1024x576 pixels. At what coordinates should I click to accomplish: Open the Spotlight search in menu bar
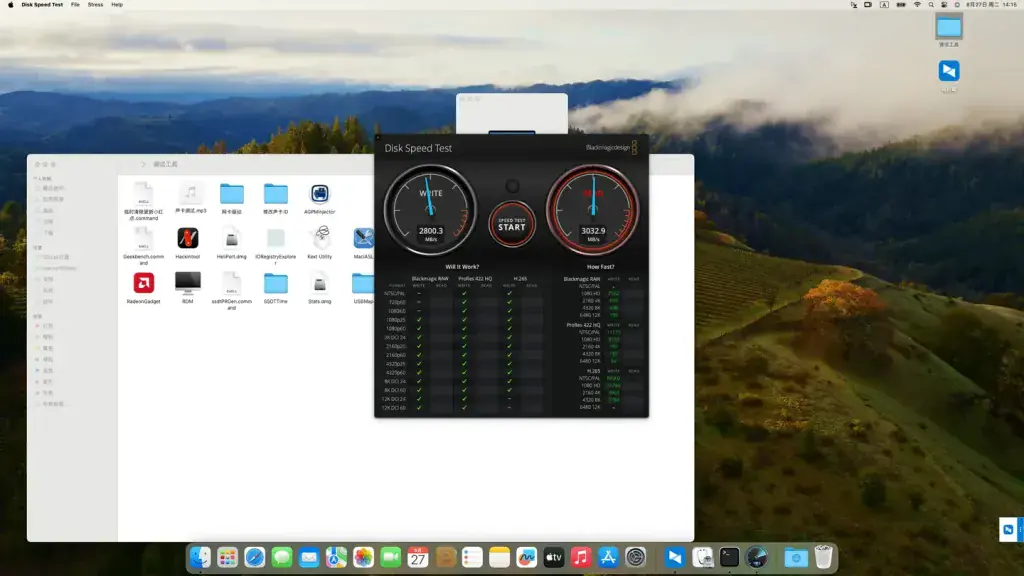coord(931,5)
